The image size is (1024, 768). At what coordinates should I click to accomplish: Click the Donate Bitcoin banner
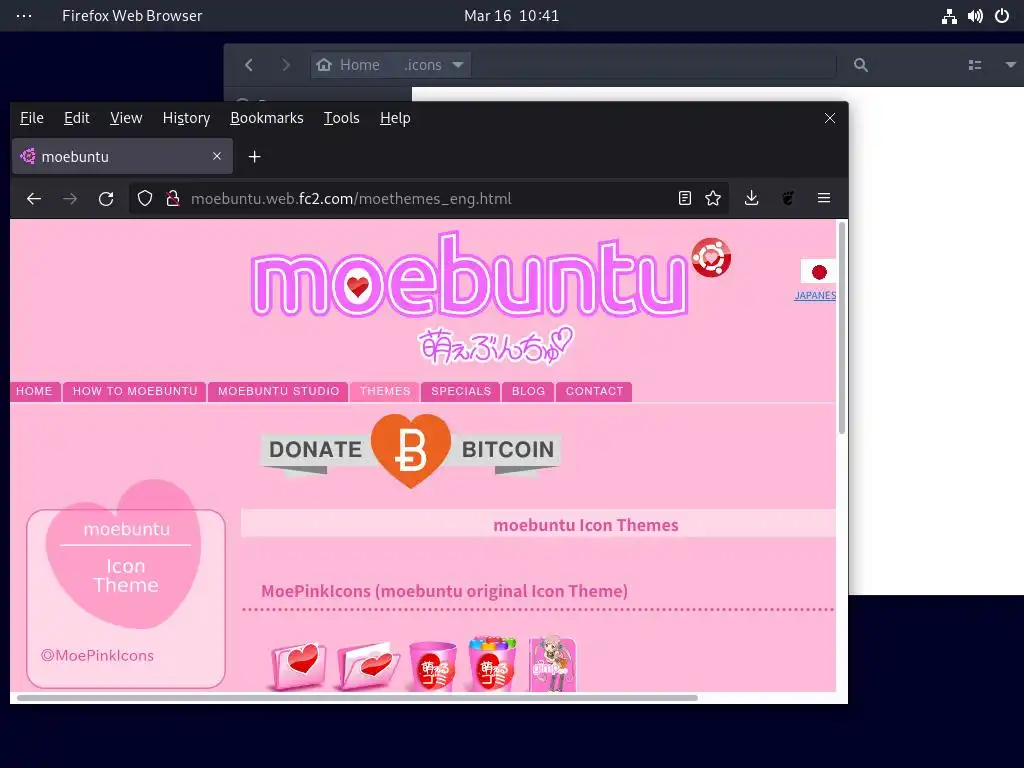tap(410, 451)
